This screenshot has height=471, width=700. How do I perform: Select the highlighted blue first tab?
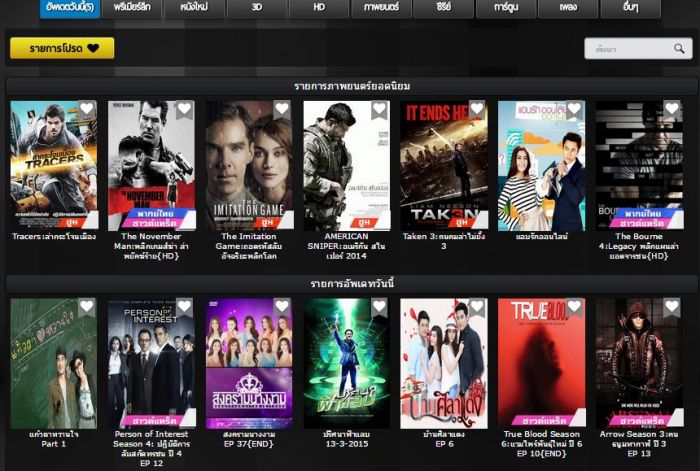pos(70,8)
